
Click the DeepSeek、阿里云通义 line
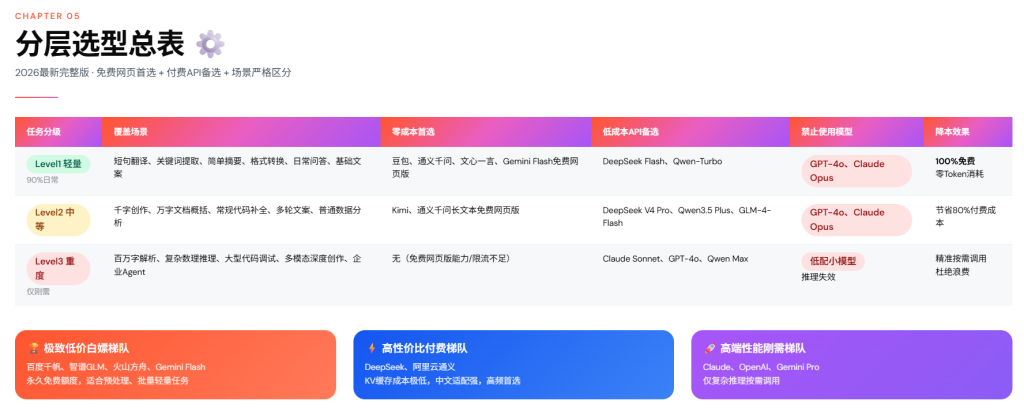click(409, 367)
